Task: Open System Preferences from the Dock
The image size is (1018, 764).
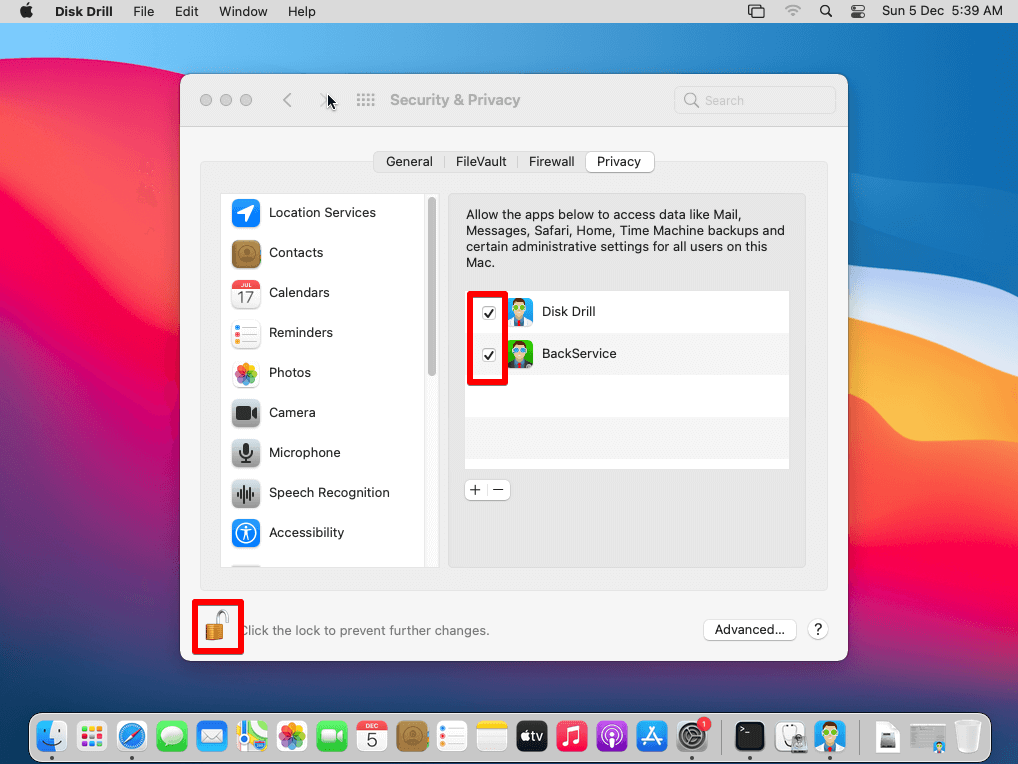Action: [692, 737]
